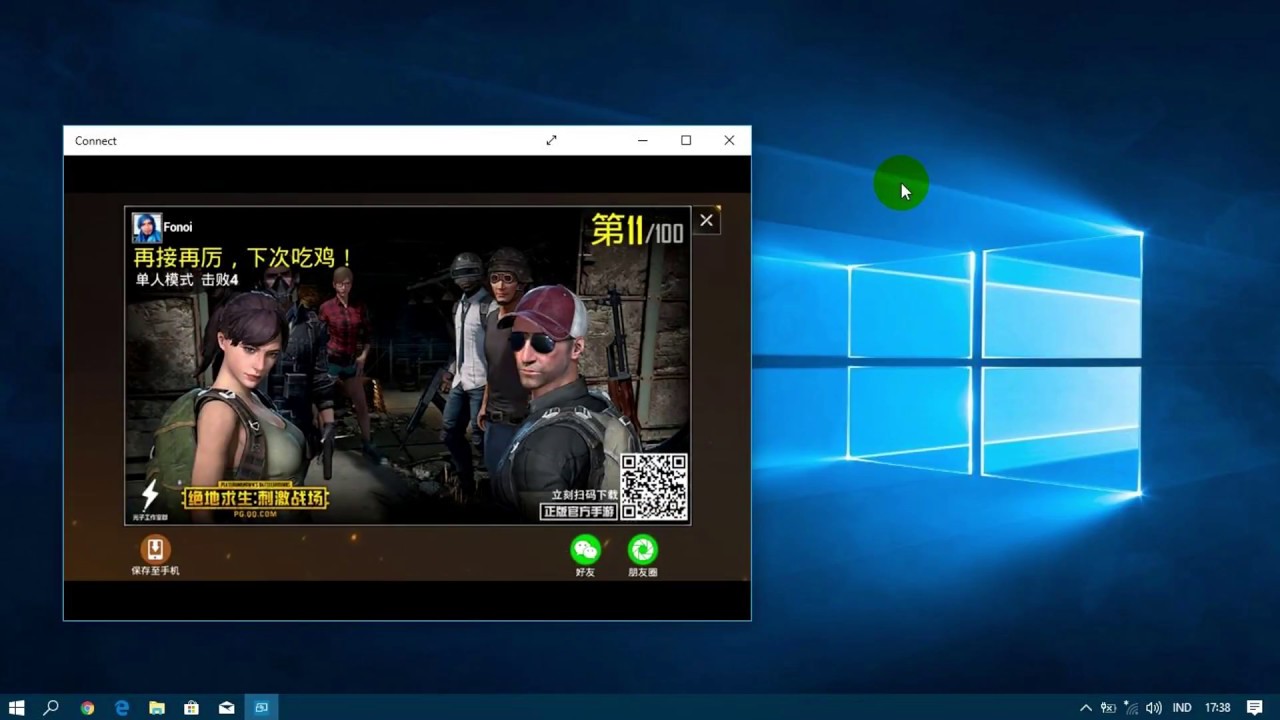Click the Fonoi player name

pyautogui.click(x=178, y=227)
